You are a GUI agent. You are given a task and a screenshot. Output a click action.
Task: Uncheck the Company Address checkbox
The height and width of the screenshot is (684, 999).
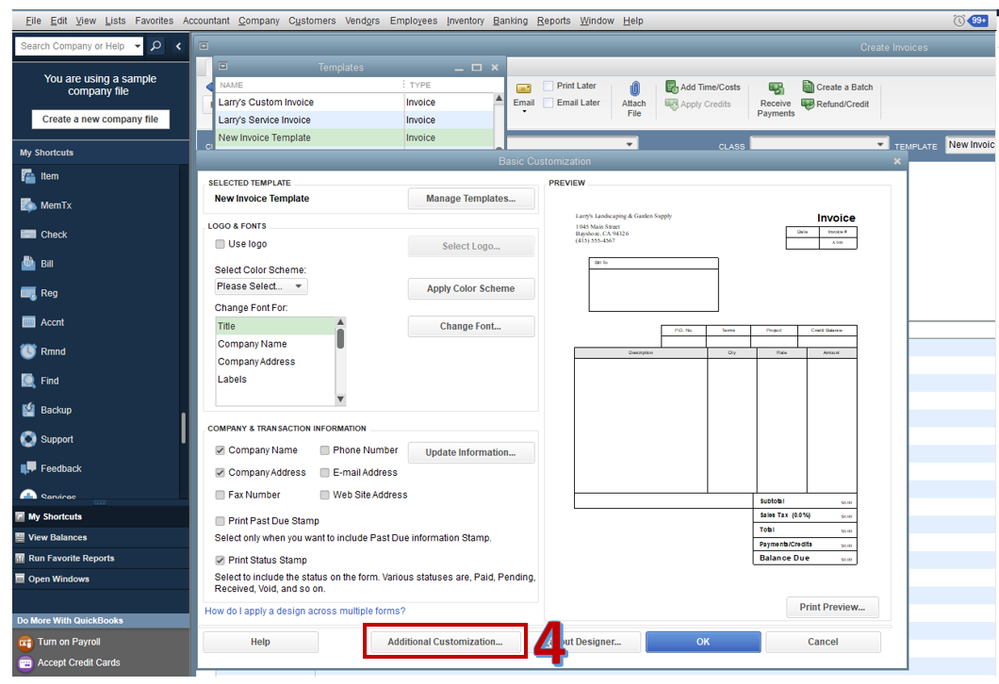point(220,473)
